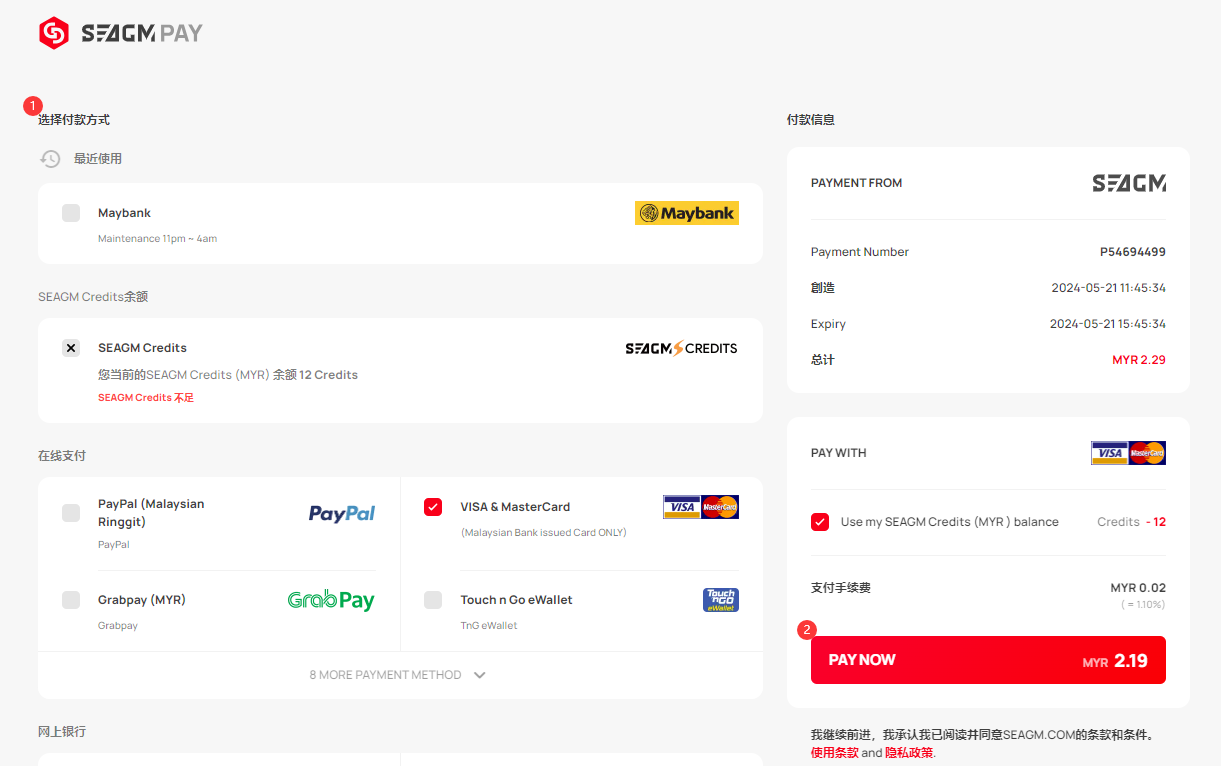Click the VISA MasterCard logo in Pay With card
The width and height of the screenshot is (1221, 766).
(x=1128, y=453)
